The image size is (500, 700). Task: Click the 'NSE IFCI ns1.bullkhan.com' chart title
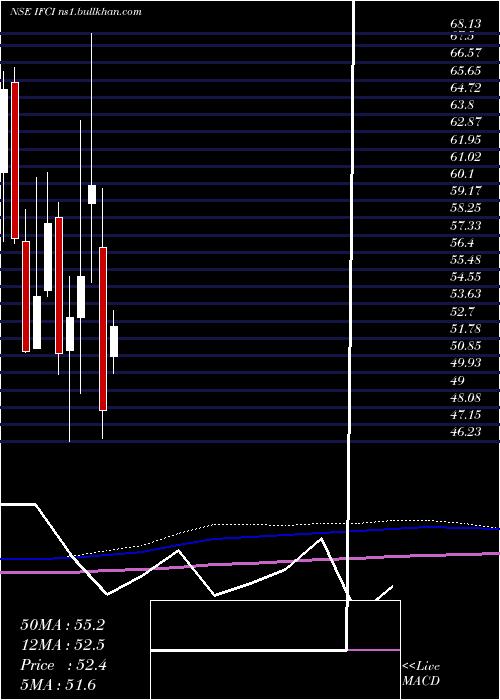pyautogui.click(x=75, y=12)
